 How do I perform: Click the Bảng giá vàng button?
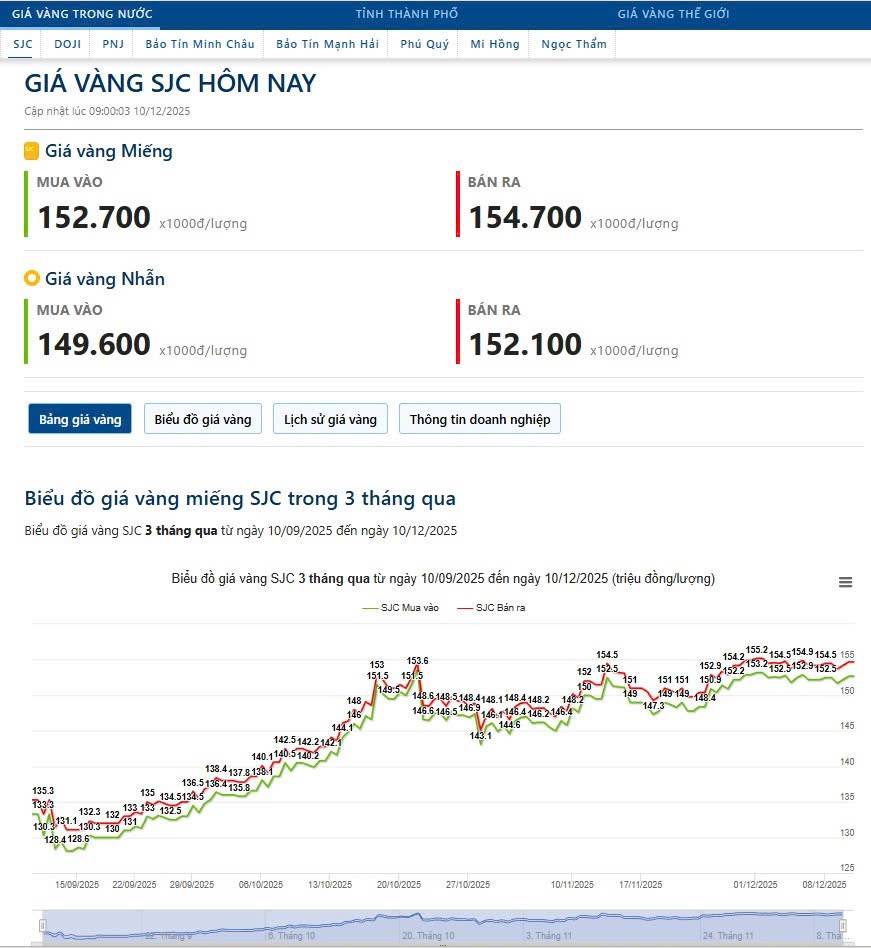pos(80,419)
